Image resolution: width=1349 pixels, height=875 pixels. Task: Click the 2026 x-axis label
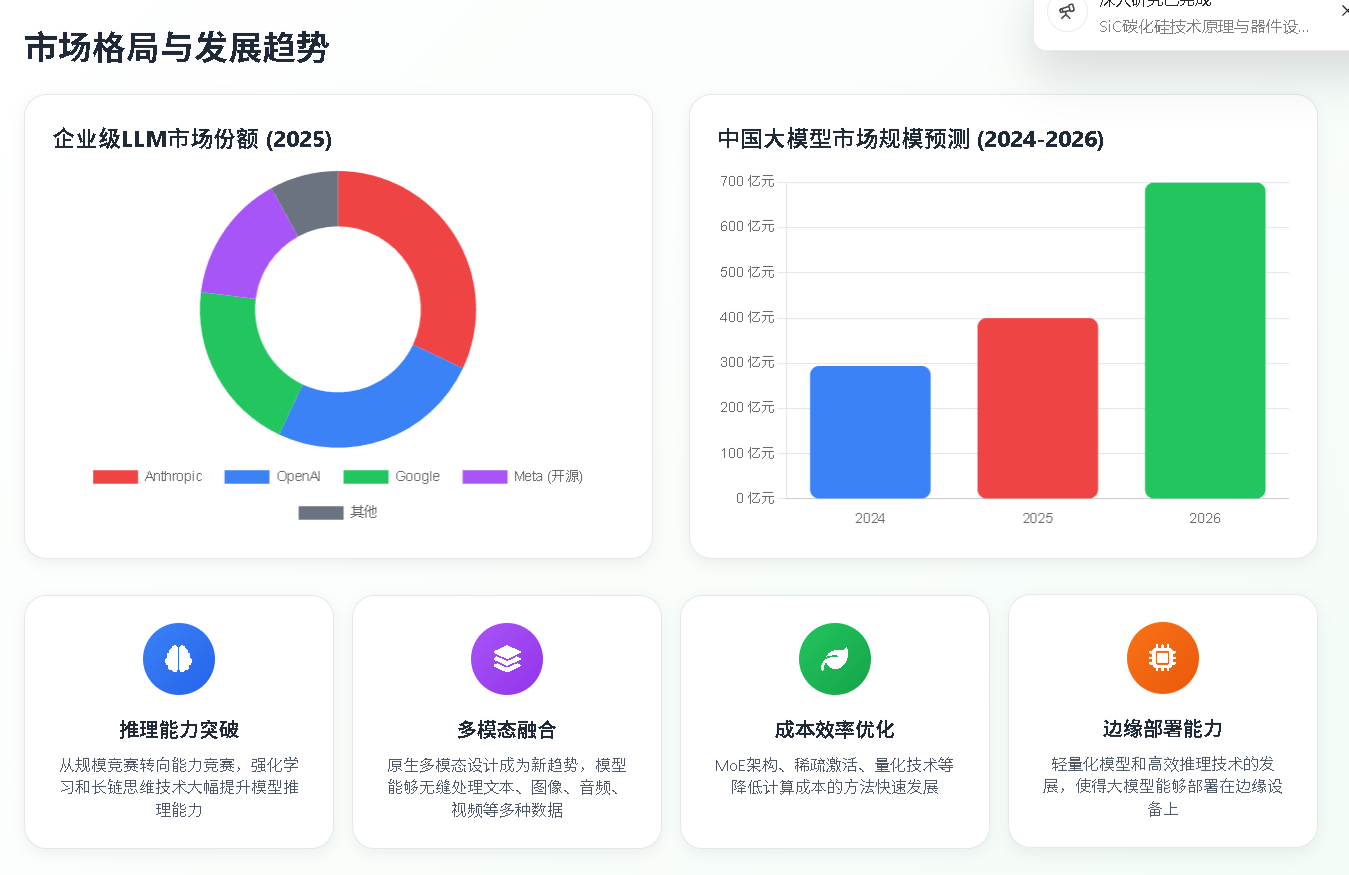1205,518
